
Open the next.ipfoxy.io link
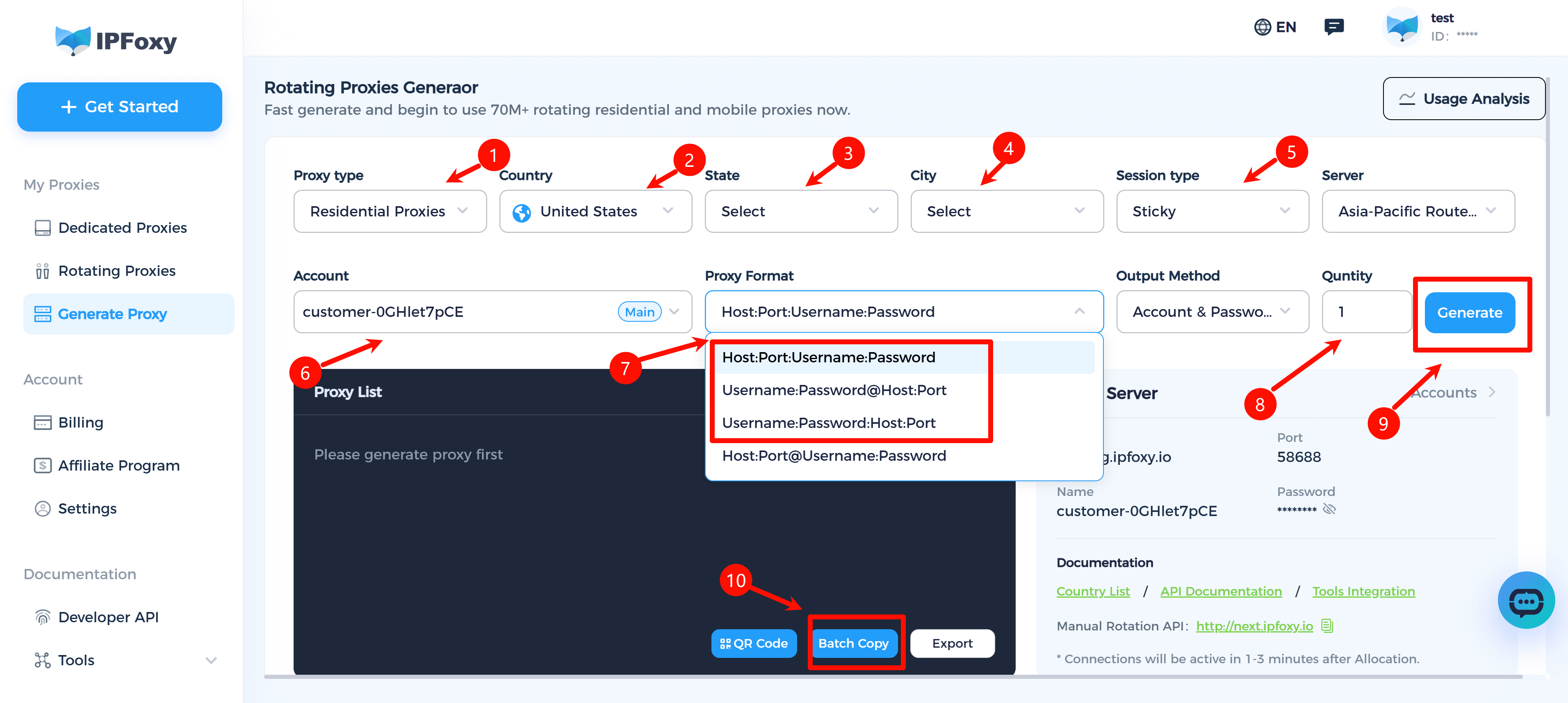[x=1254, y=626]
